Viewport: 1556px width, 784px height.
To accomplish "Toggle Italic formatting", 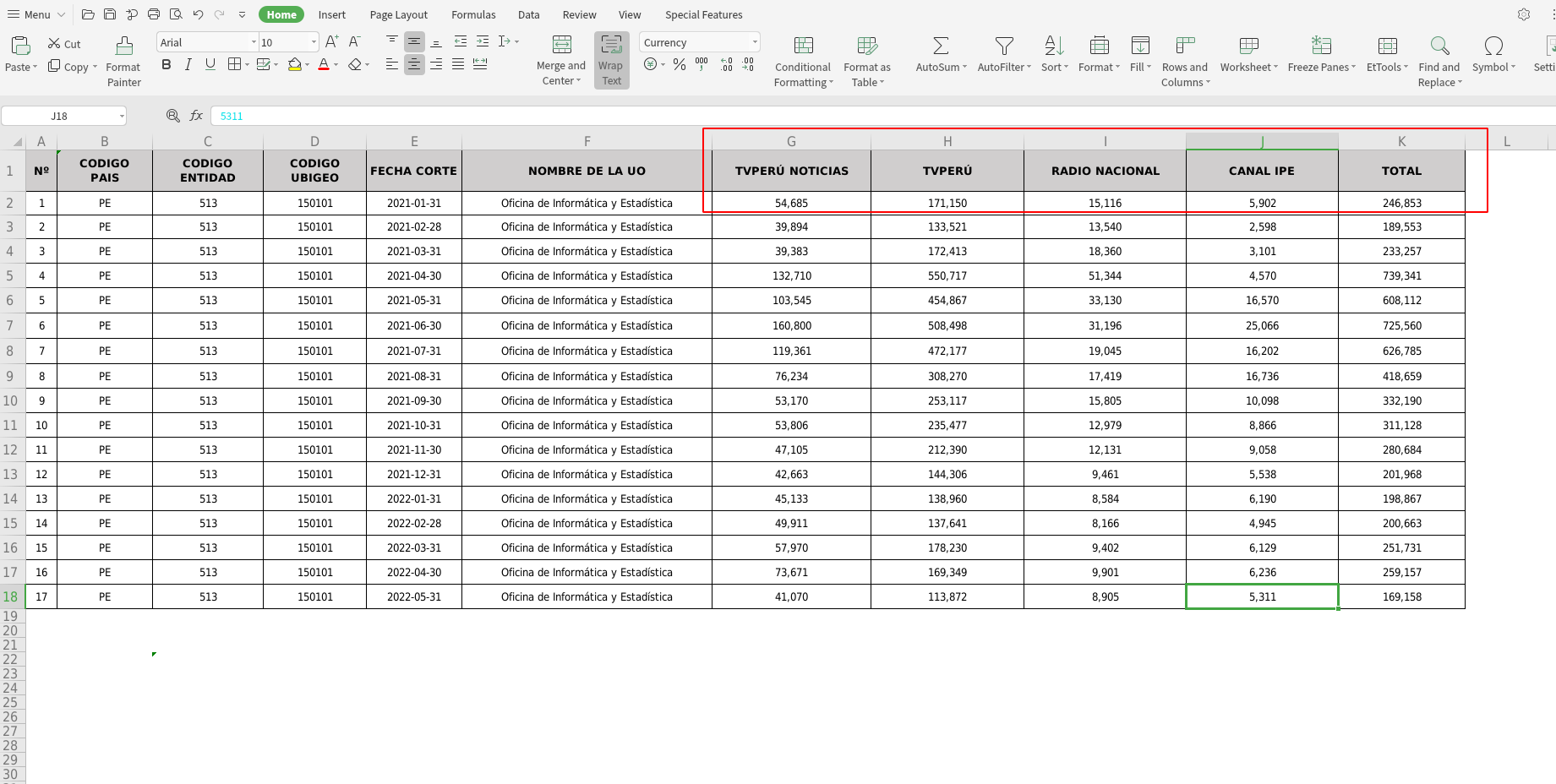I will (188, 64).
